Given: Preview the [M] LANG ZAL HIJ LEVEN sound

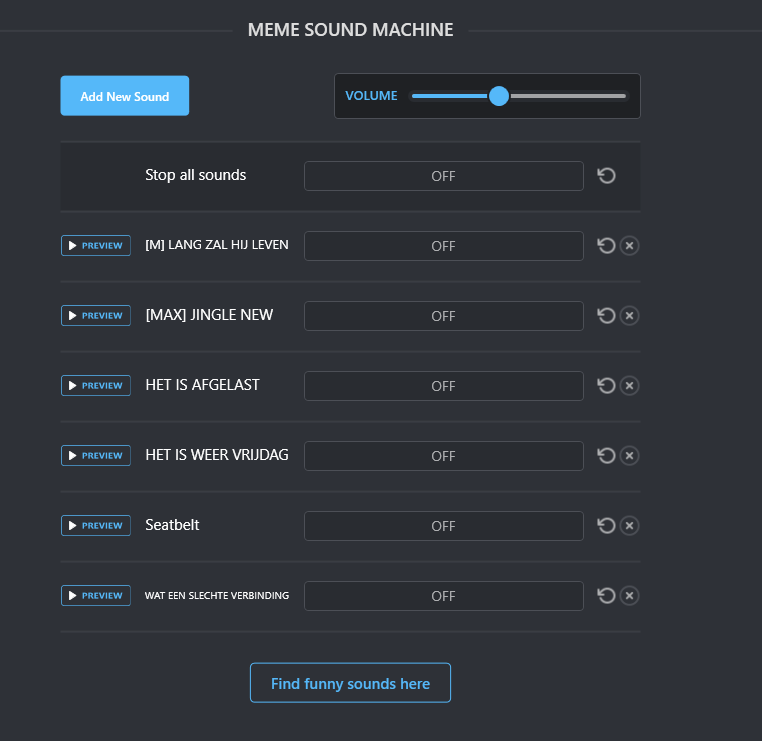Looking at the screenshot, I should coord(96,246).
